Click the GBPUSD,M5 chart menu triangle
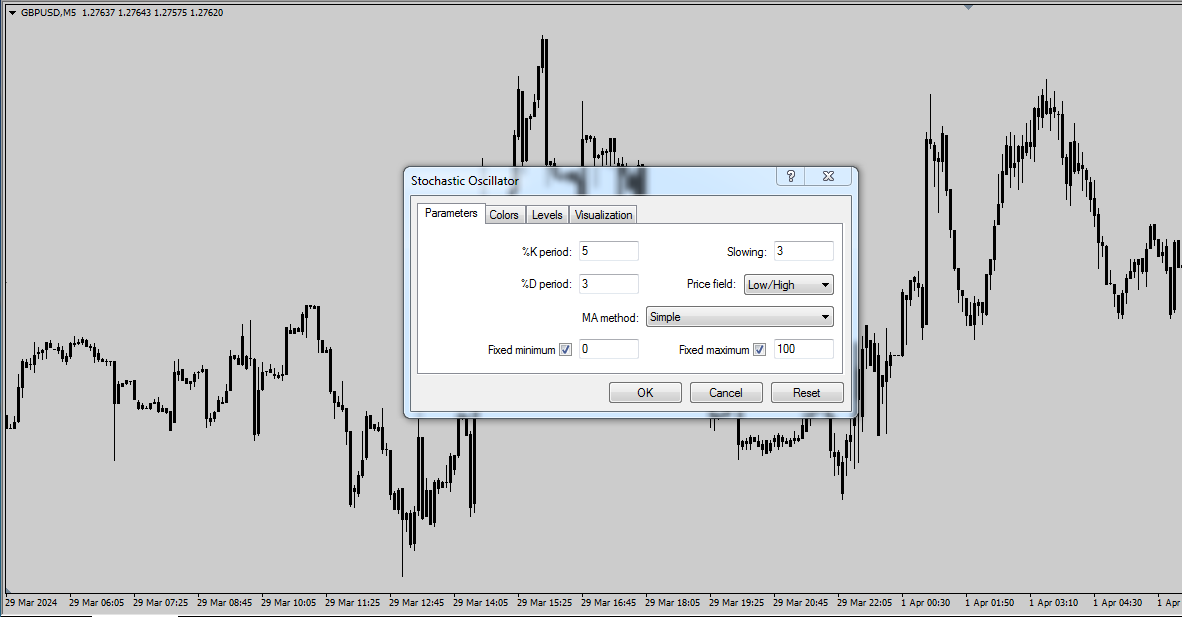Screen dimensions: 1182x617 click(12, 13)
